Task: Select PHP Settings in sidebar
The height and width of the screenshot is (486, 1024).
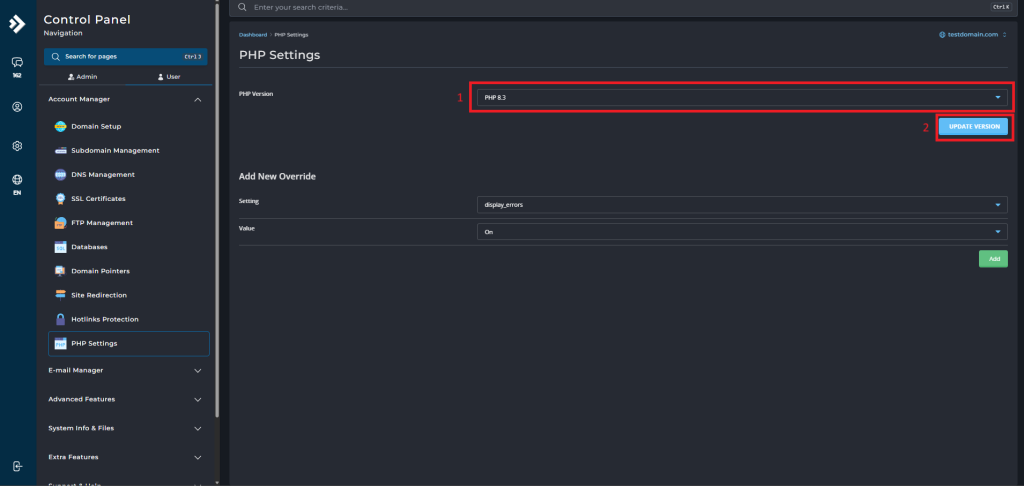Action: tap(129, 344)
